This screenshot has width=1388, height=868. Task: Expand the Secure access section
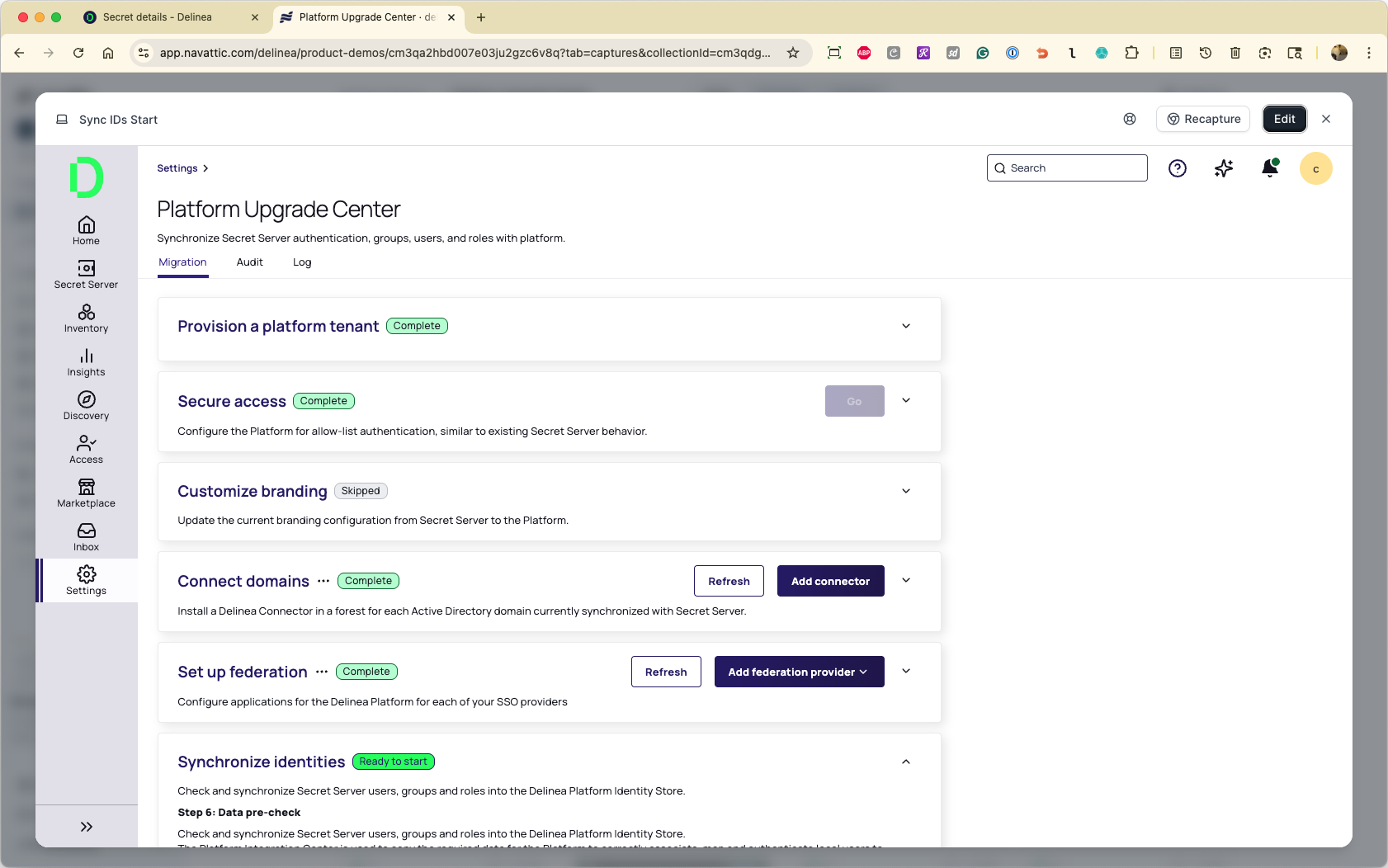[x=905, y=400]
